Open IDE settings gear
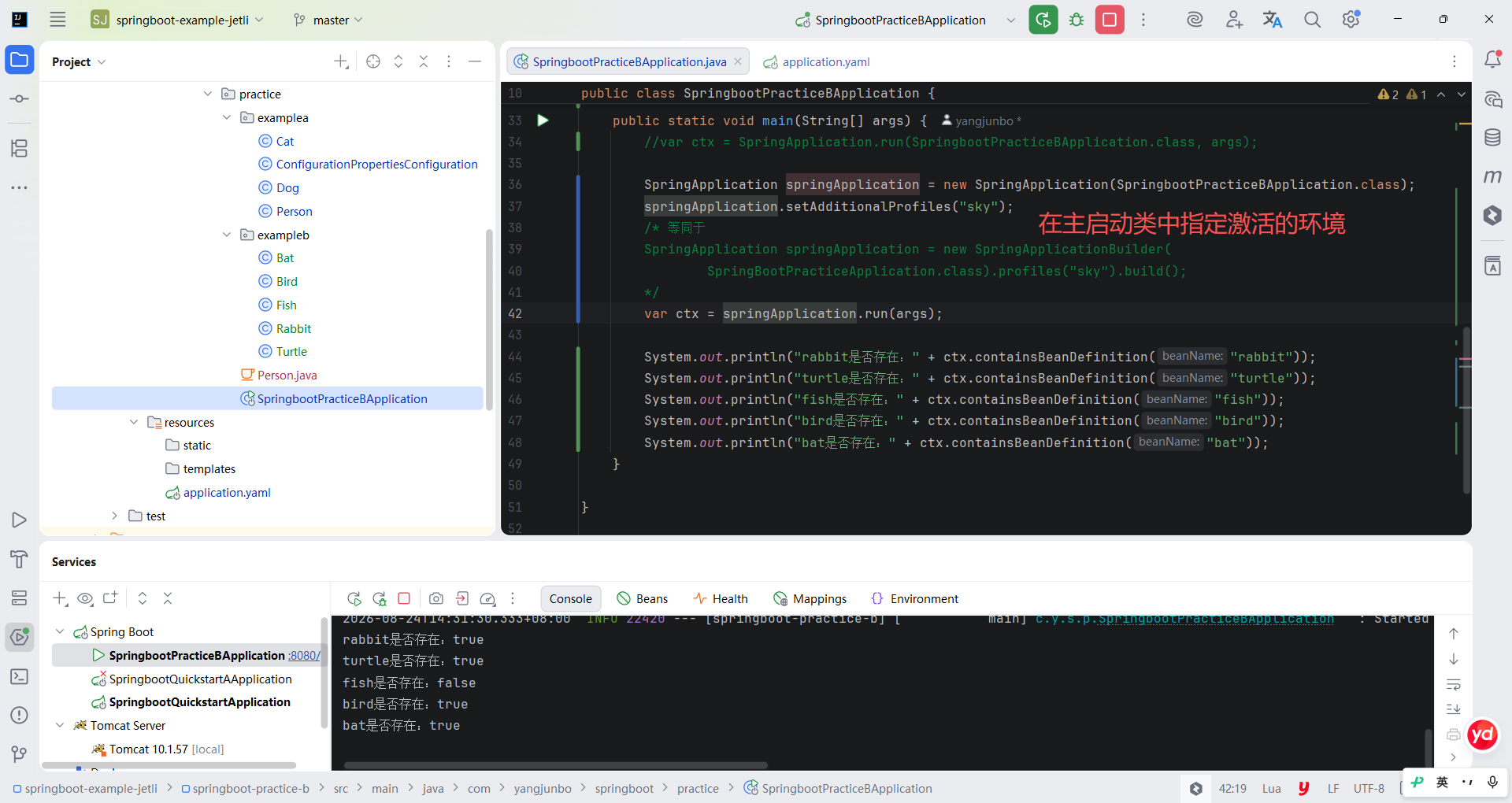 pos(1351,20)
